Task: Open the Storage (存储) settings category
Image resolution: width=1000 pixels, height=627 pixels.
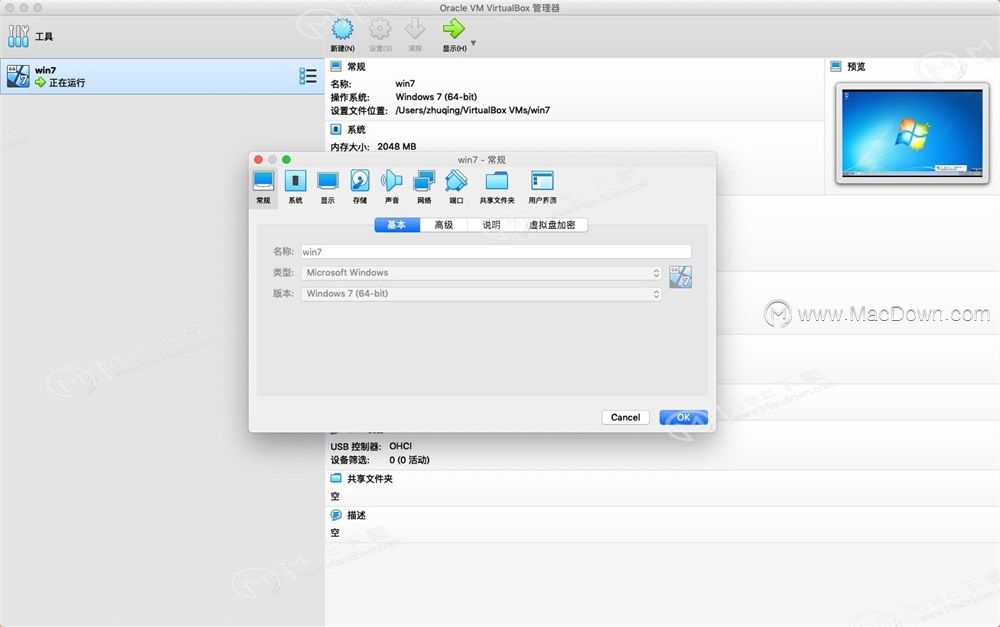Action: coord(360,187)
